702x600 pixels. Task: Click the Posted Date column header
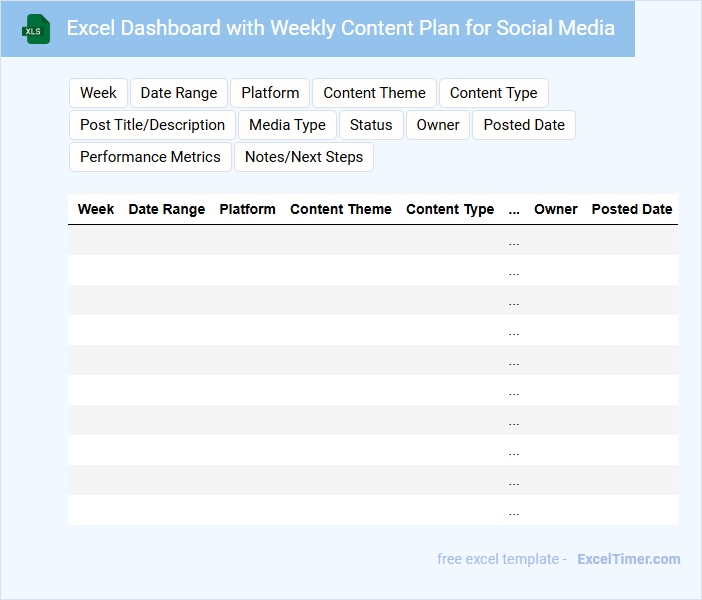pos(632,210)
